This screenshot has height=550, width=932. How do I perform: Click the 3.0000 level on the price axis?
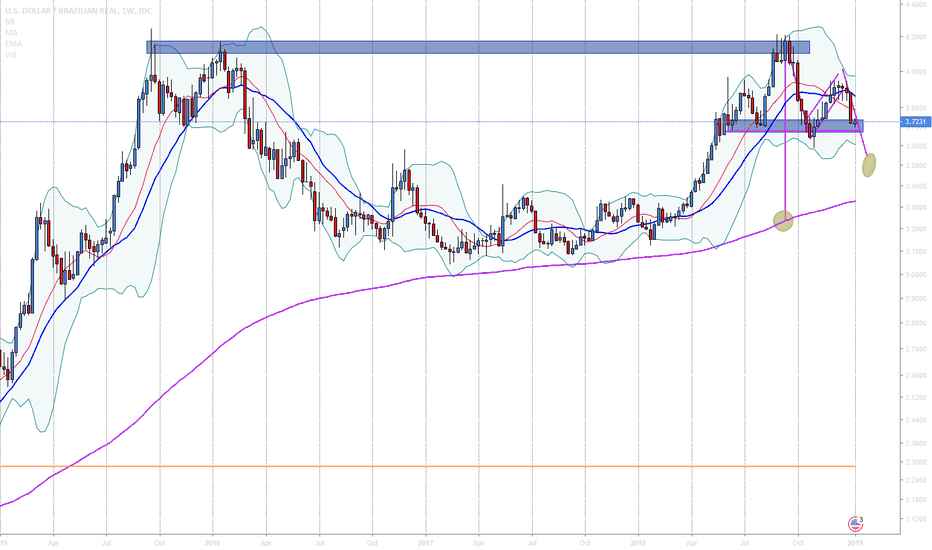click(x=915, y=275)
